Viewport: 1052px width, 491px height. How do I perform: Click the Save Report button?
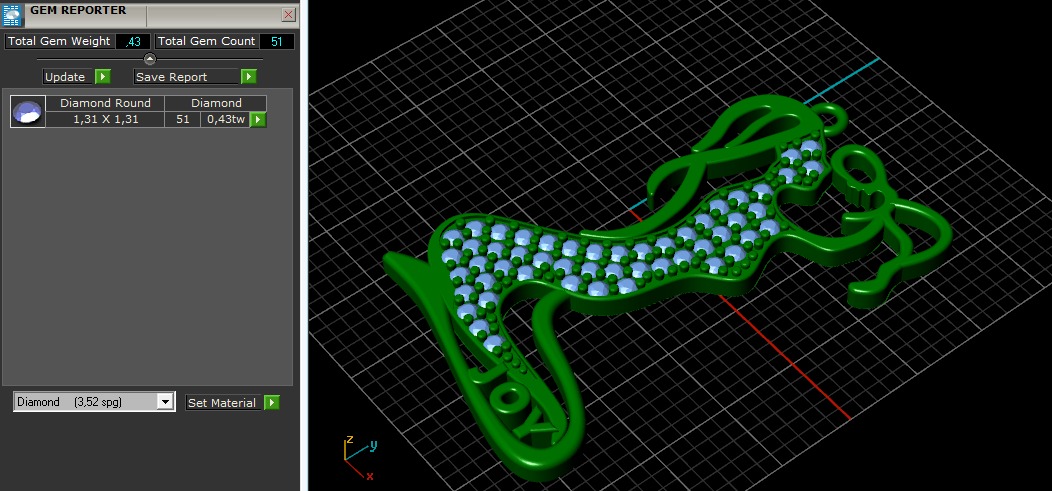186,76
